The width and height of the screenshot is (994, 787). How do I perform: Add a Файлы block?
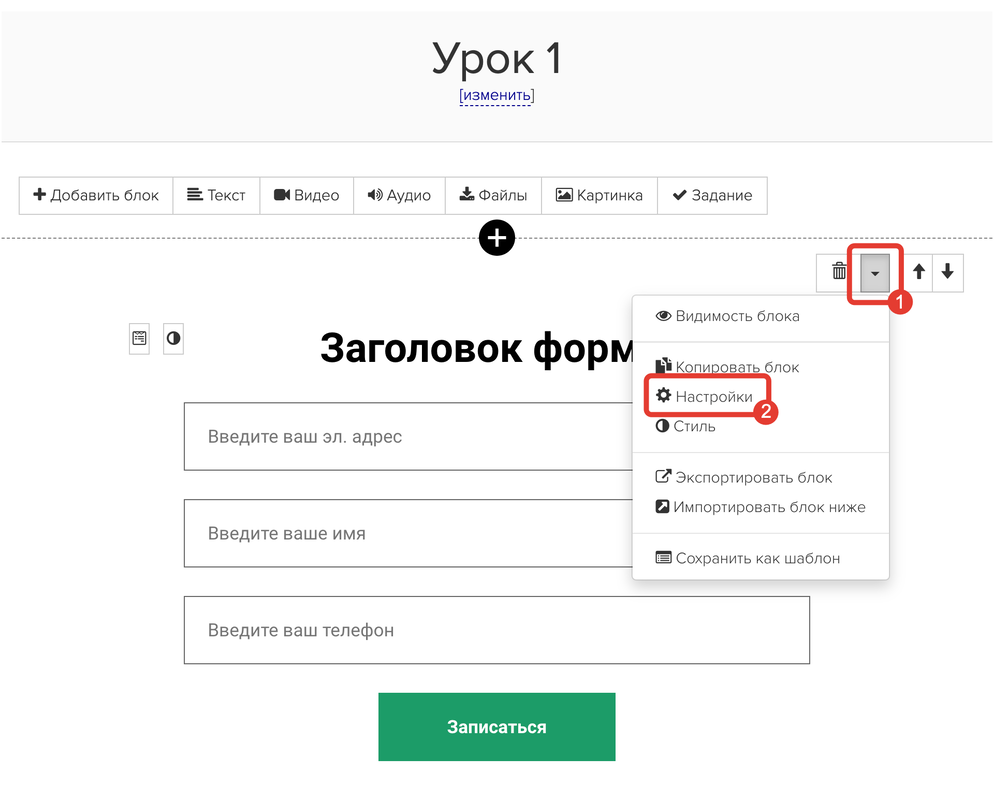click(493, 195)
